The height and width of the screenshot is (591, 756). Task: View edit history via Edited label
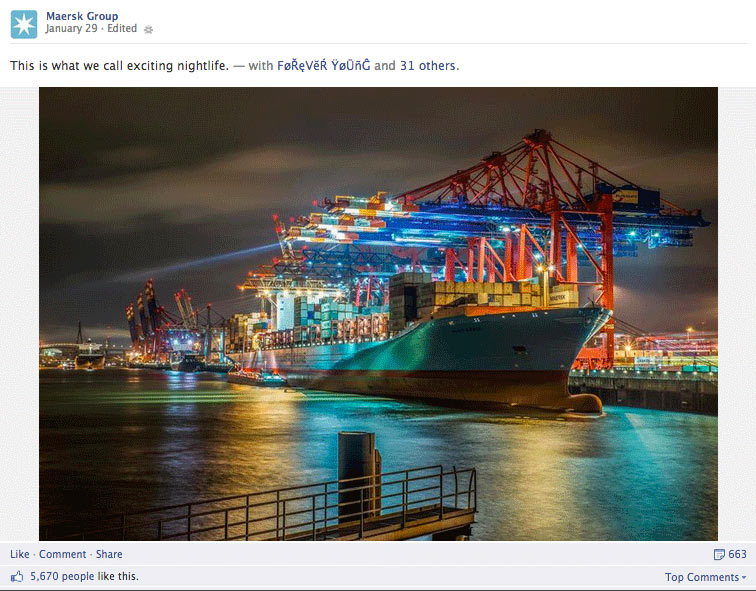pos(122,28)
